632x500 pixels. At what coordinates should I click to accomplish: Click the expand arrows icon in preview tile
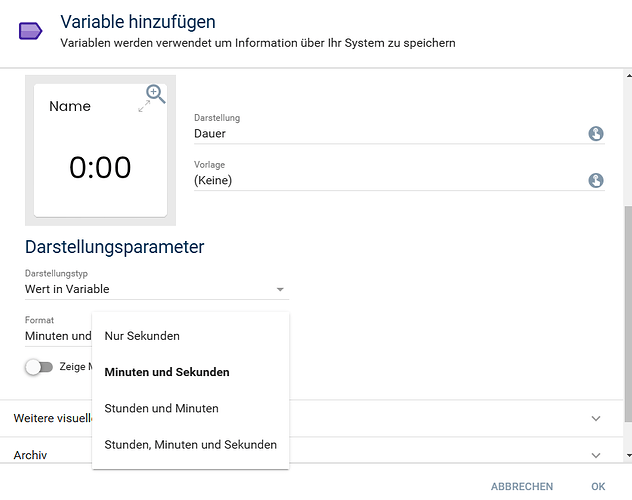(145, 106)
